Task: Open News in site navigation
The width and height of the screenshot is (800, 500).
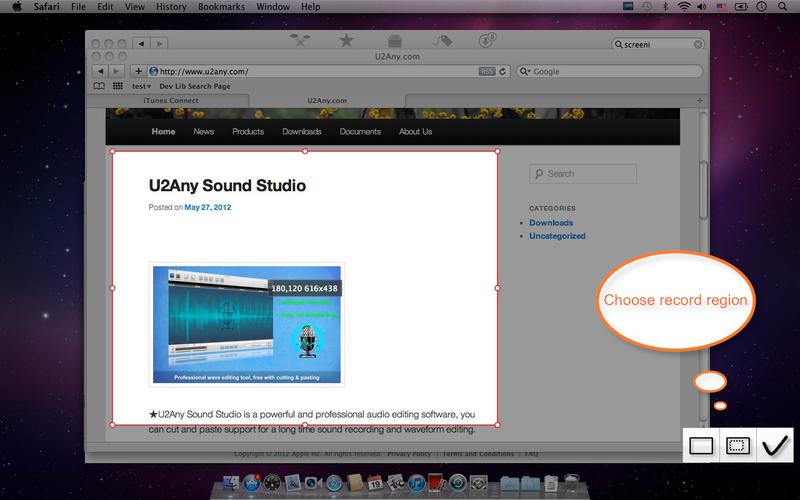Action: pos(204,132)
